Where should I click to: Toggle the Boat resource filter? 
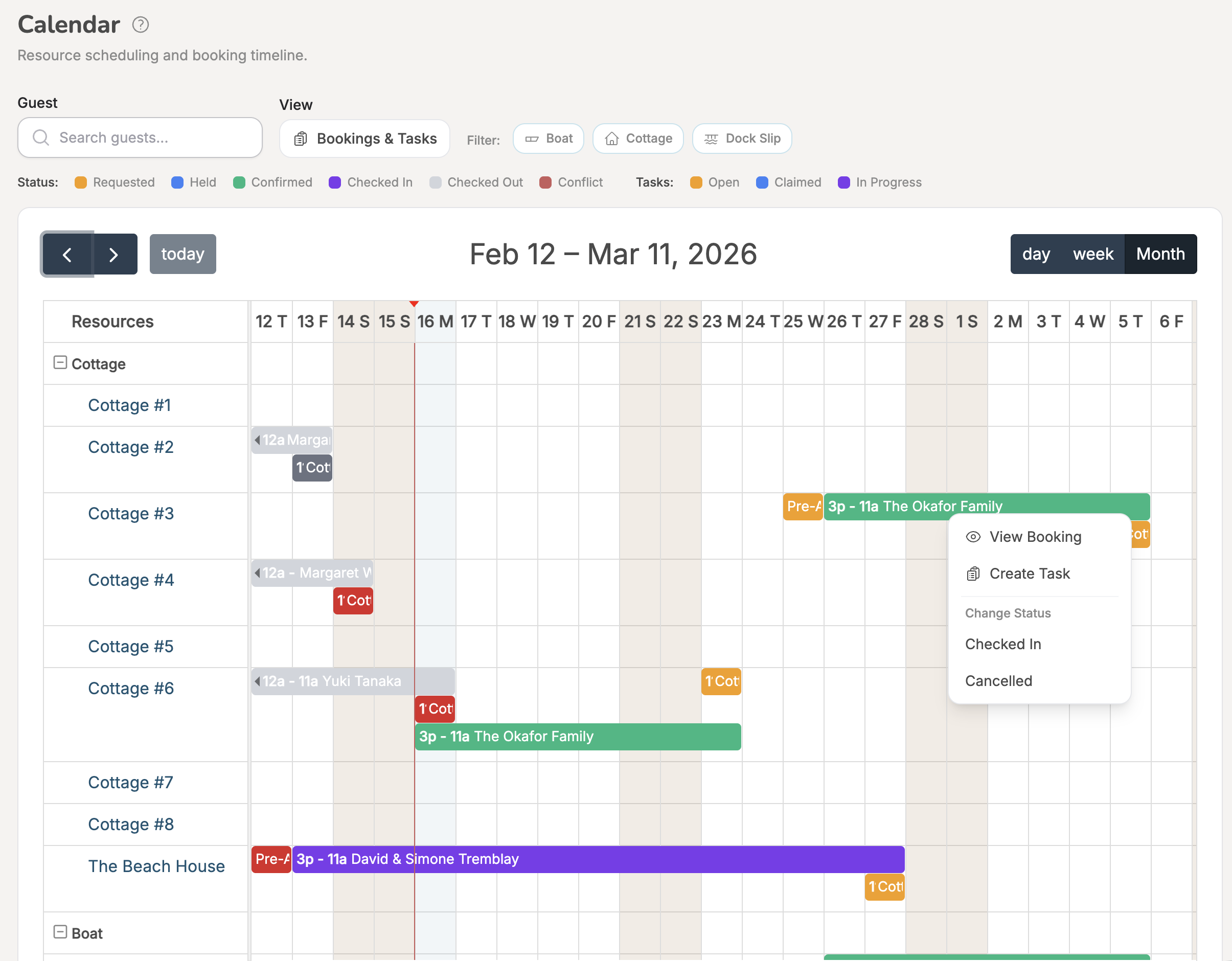click(549, 138)
